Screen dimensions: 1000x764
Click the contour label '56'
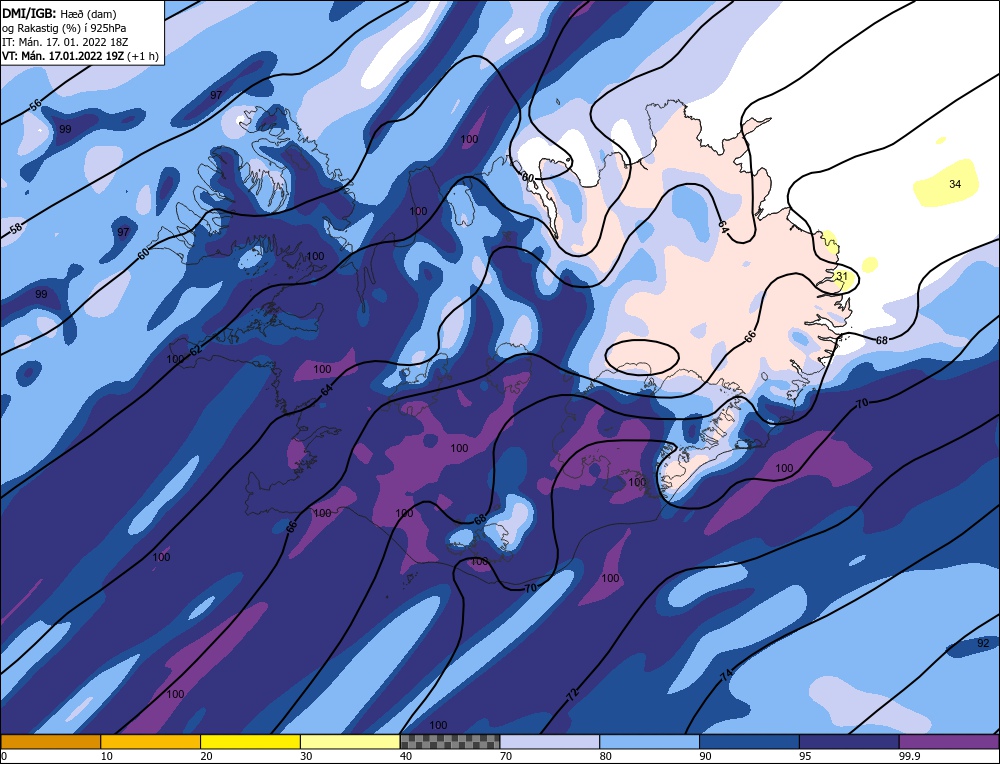tap(36, 105)
